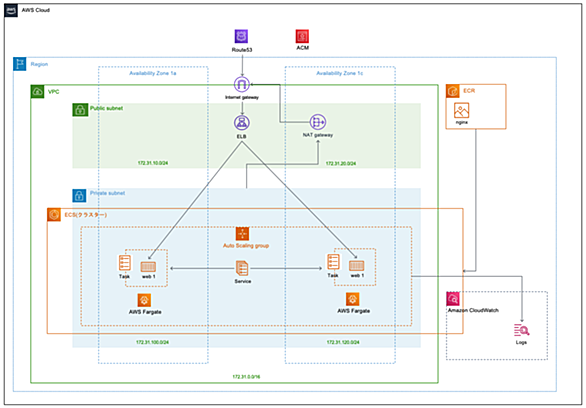586x408 pixels.
Task: Click the Amazon CloudWatch icon
Action: tap(453, 299)
